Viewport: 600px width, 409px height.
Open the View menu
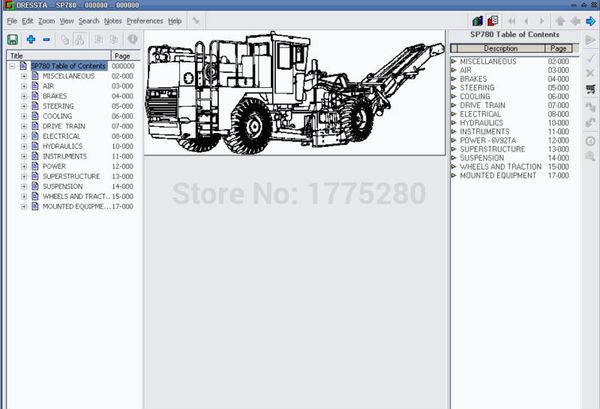pos(67,21)
